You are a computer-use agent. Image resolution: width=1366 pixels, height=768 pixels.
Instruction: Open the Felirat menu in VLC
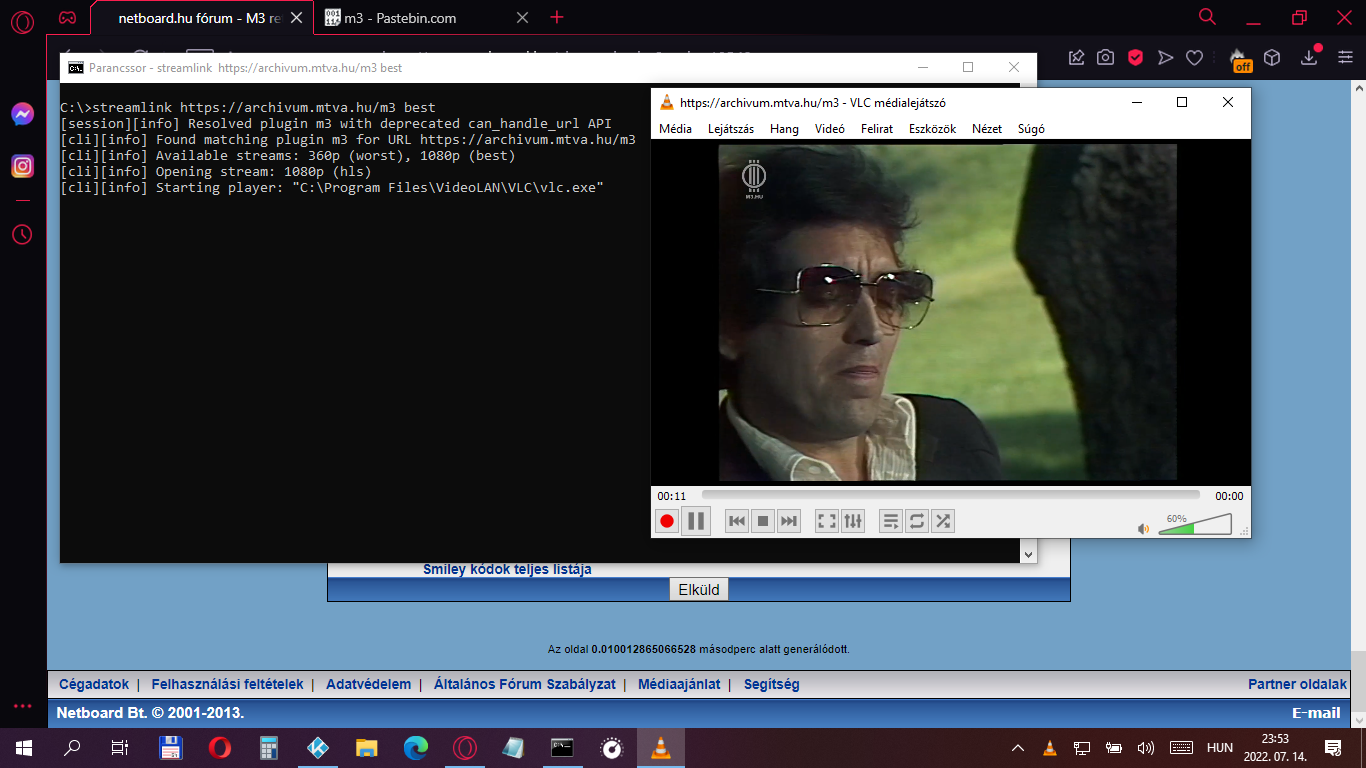(877, 129)
